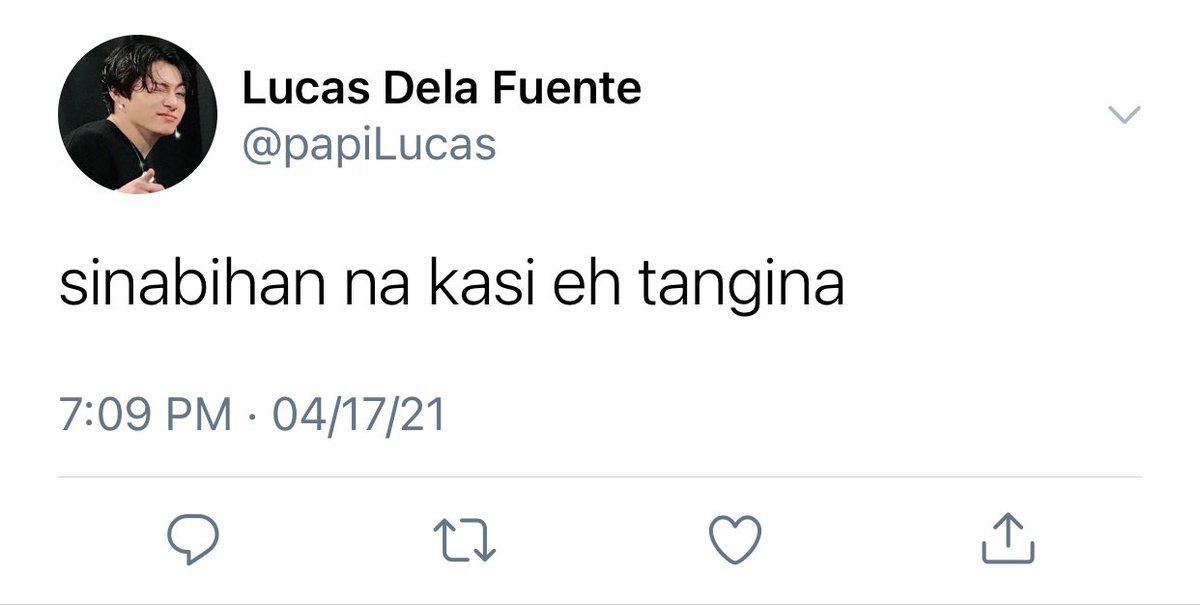Show more actions via the down arrow
1200x605 pixels.
1126,116
